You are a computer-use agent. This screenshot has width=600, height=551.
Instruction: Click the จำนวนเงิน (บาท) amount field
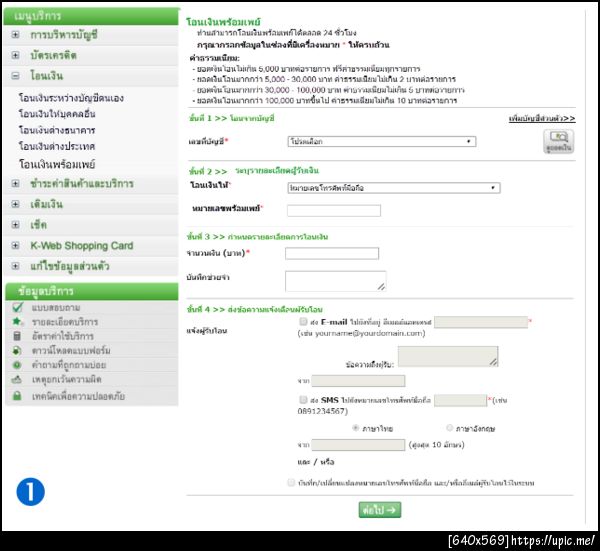[x=332, y=253]
